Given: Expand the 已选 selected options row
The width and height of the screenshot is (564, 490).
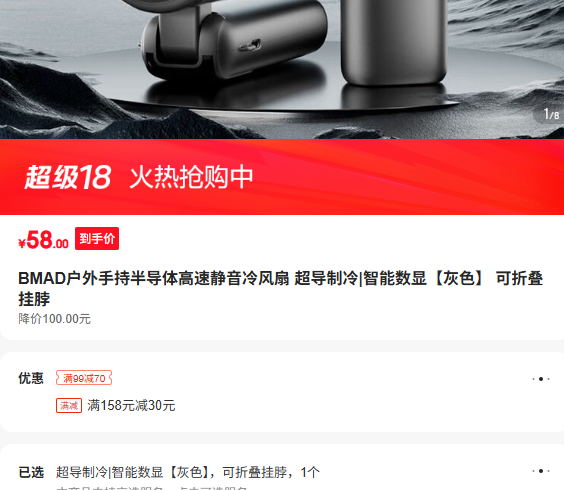Looking at the screenshot, I should pos(282,471).
